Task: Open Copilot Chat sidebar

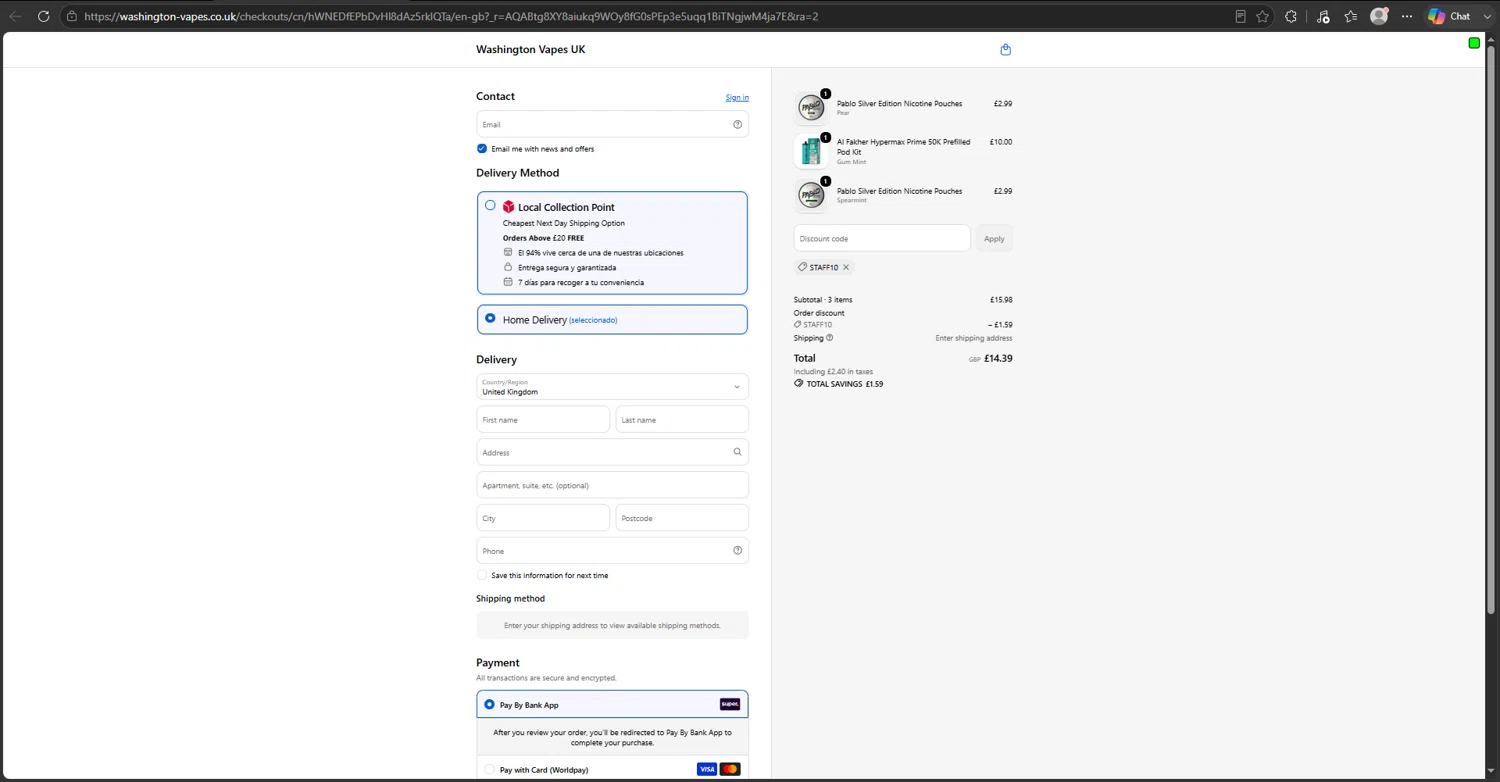Action: point(1449,16)
